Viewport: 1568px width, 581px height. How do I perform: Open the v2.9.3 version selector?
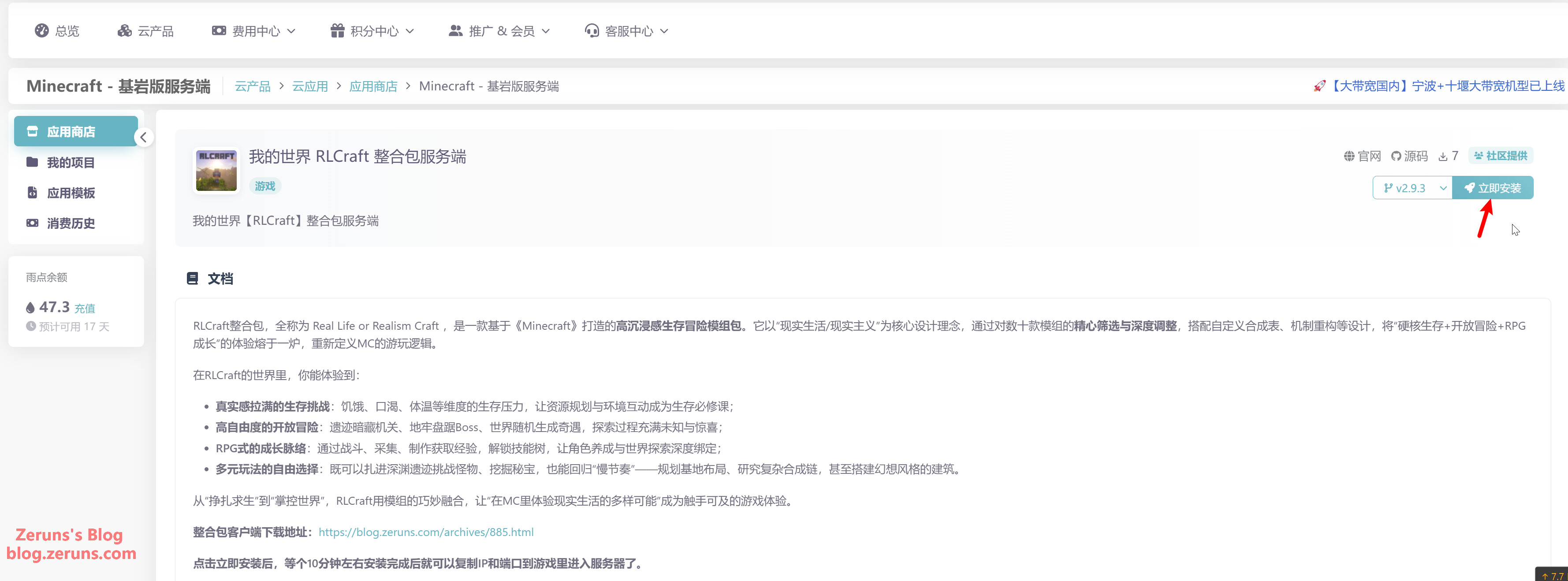pyautogui.click(x=1412, y=188)
